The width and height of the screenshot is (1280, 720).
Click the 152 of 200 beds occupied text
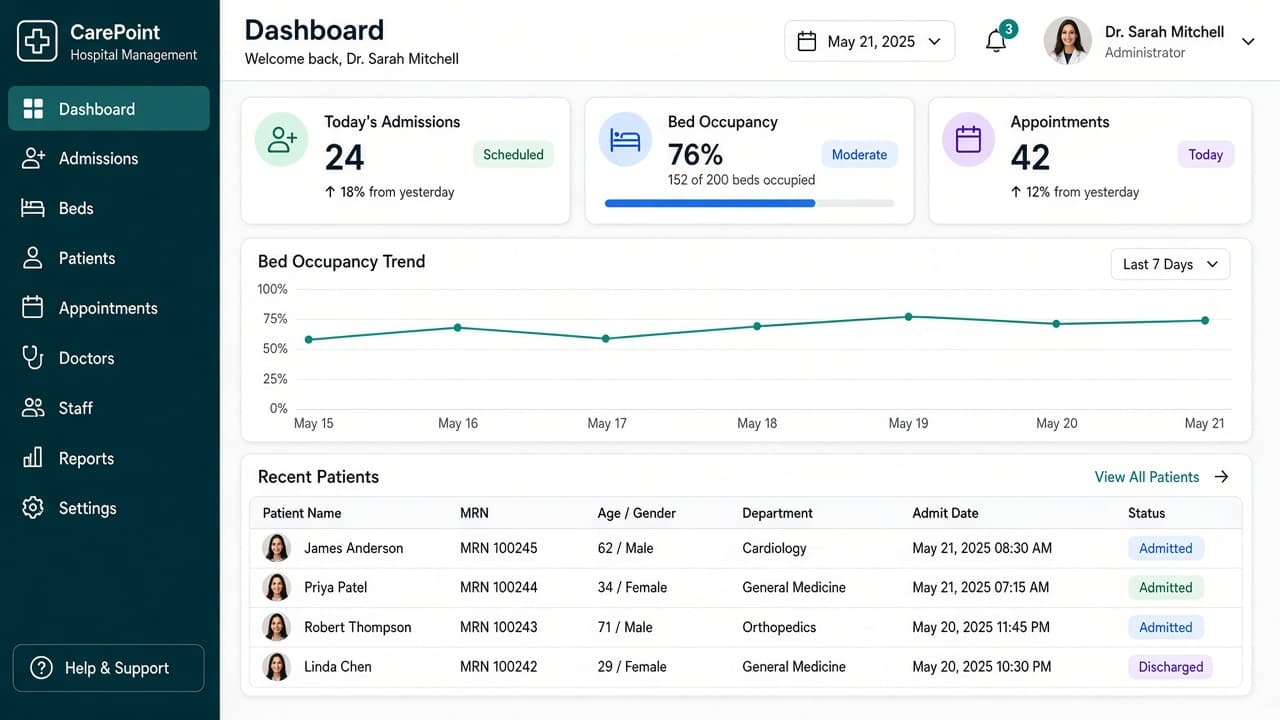(x=741, y=180)
